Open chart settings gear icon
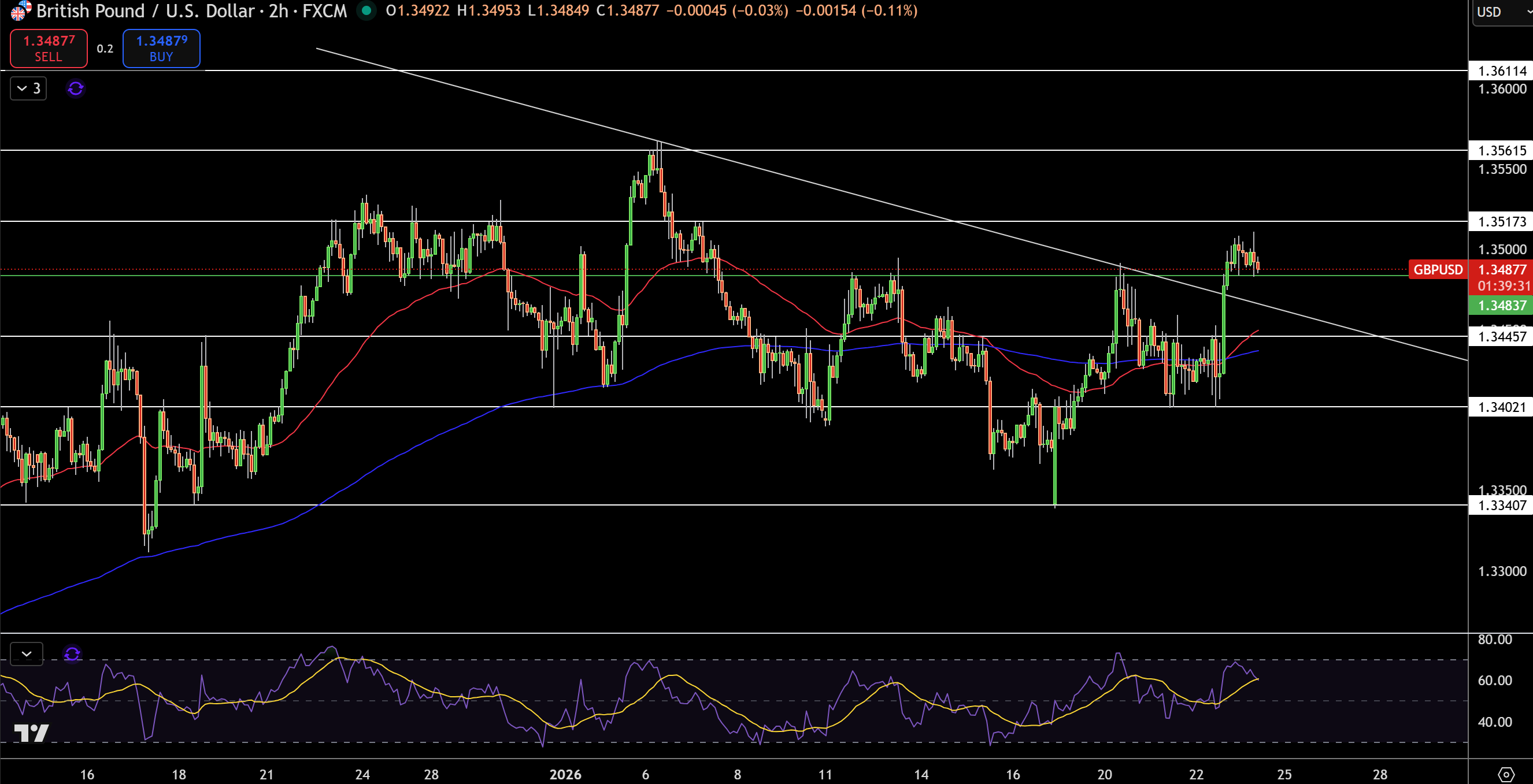 click(1506, 775)
